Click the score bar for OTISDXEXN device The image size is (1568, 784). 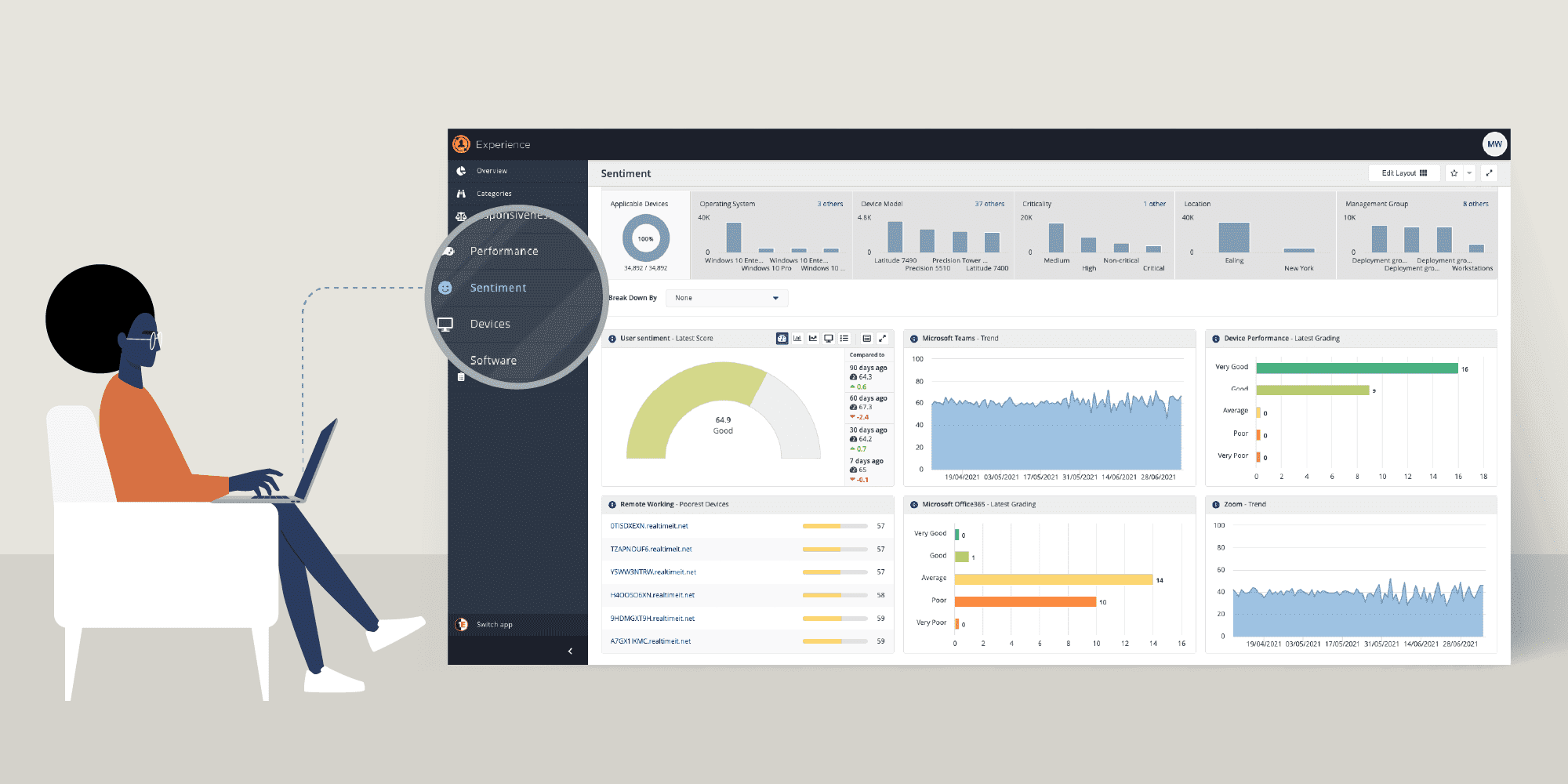click(835, 526)
